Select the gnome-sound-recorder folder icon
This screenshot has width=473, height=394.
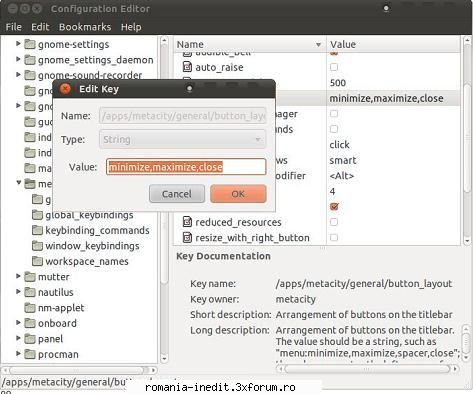[30, 75]
